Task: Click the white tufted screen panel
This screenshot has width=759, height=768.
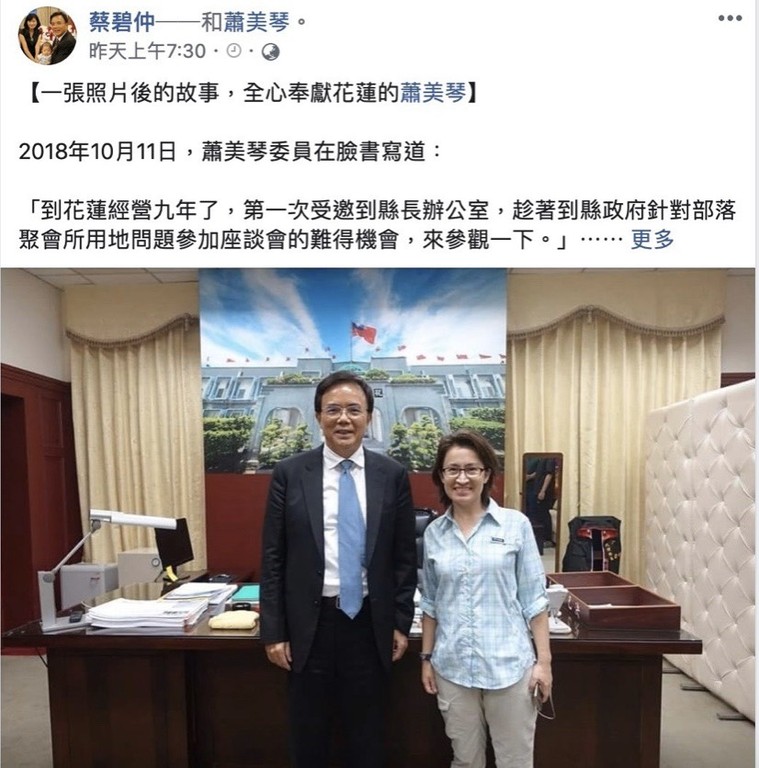Action: tap(699, 544)
